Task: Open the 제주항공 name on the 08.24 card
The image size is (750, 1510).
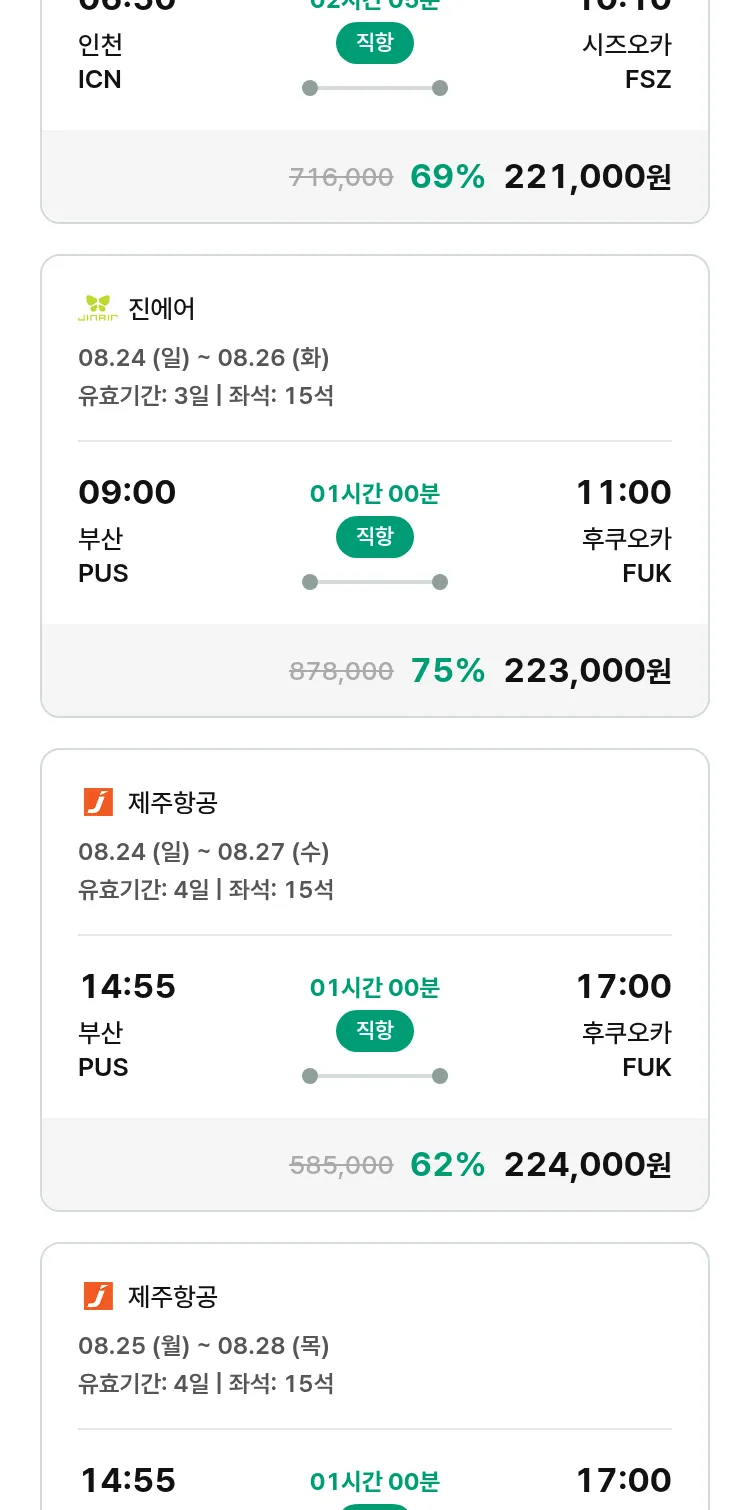Action: coord(173,802)
